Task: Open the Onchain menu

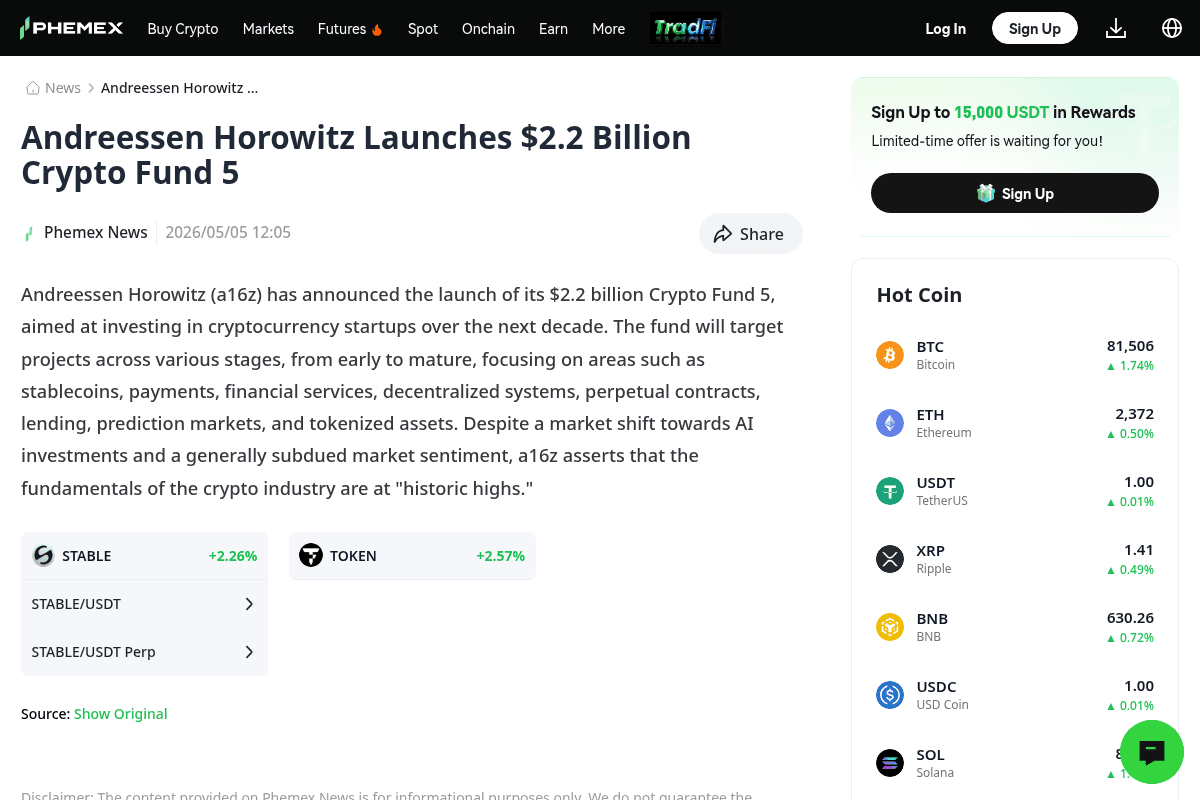Action: coord(488,29)
